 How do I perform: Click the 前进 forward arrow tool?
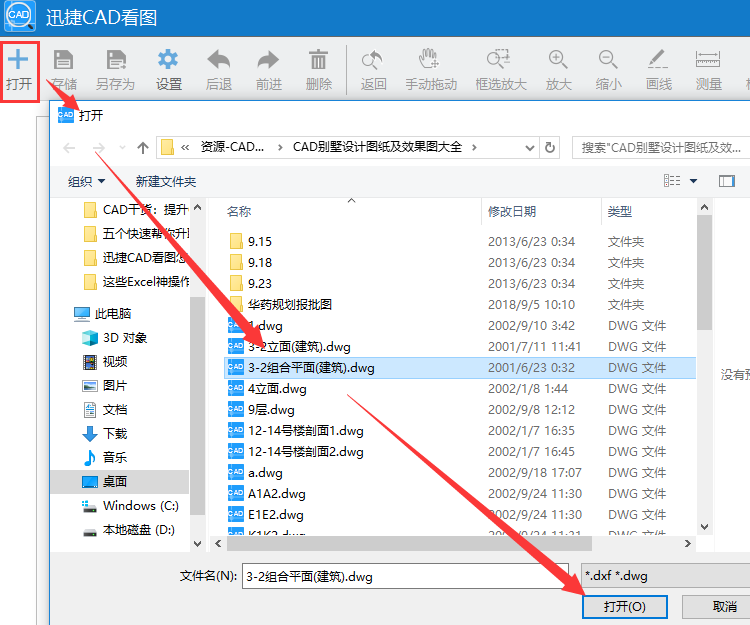[x=268, y=60]
